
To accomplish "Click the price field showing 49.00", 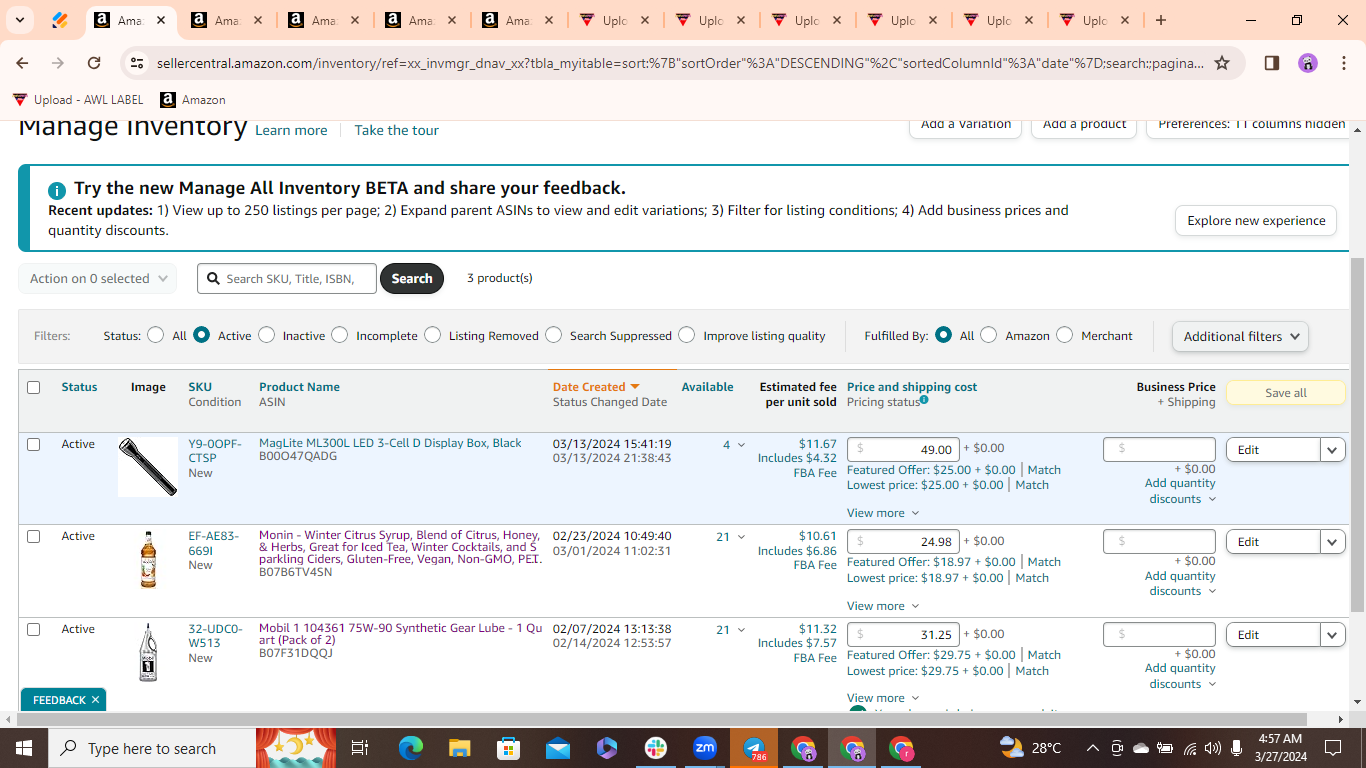I will point(903,450).
